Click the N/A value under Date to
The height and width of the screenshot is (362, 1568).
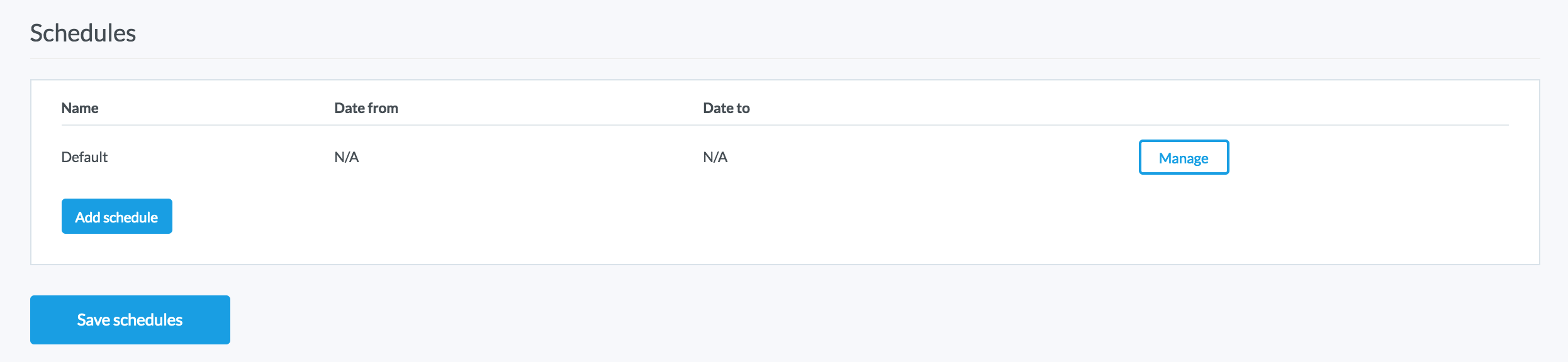[715, 157]
